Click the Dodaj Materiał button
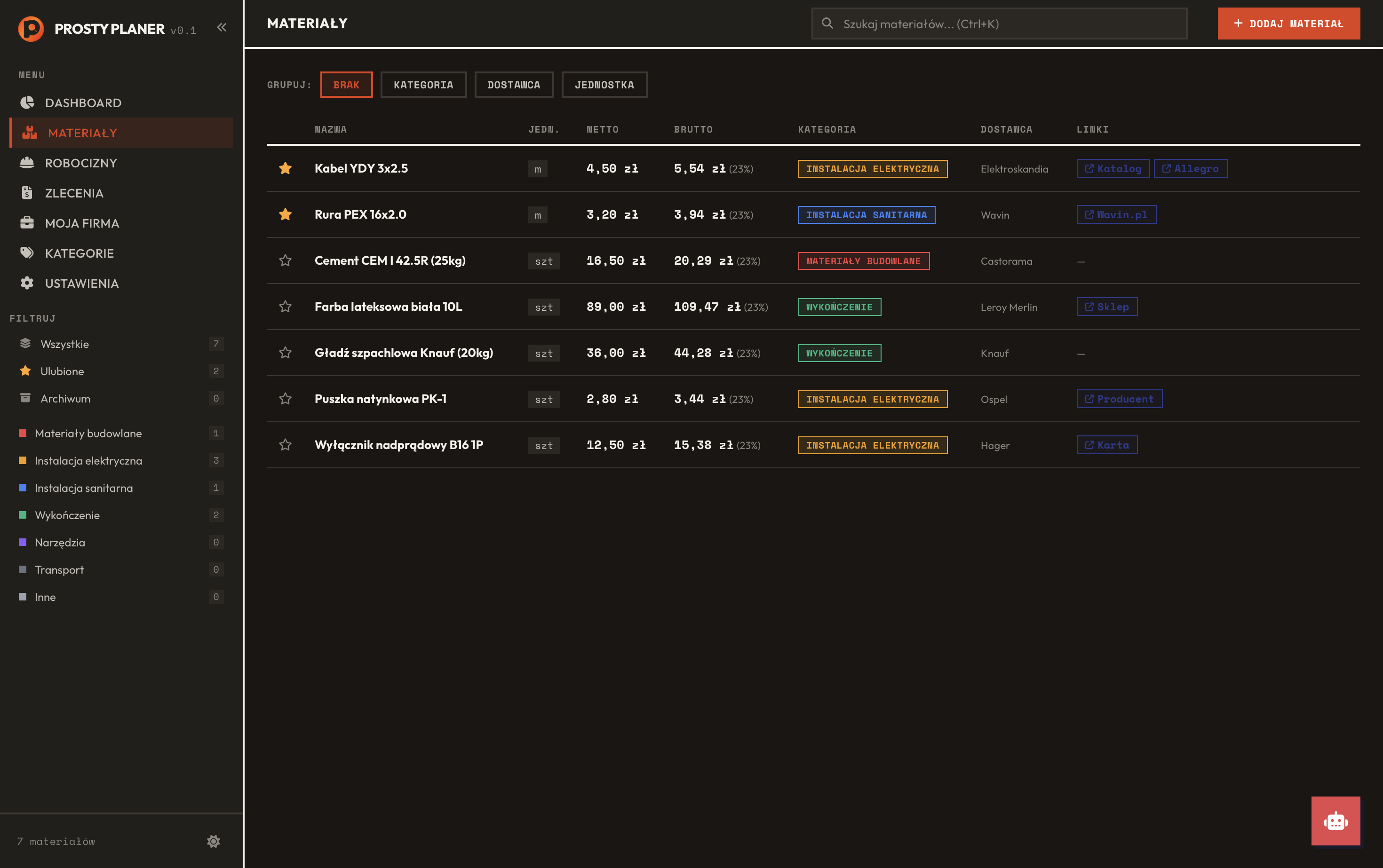The image size is (1383, 868). point(1288,24)
